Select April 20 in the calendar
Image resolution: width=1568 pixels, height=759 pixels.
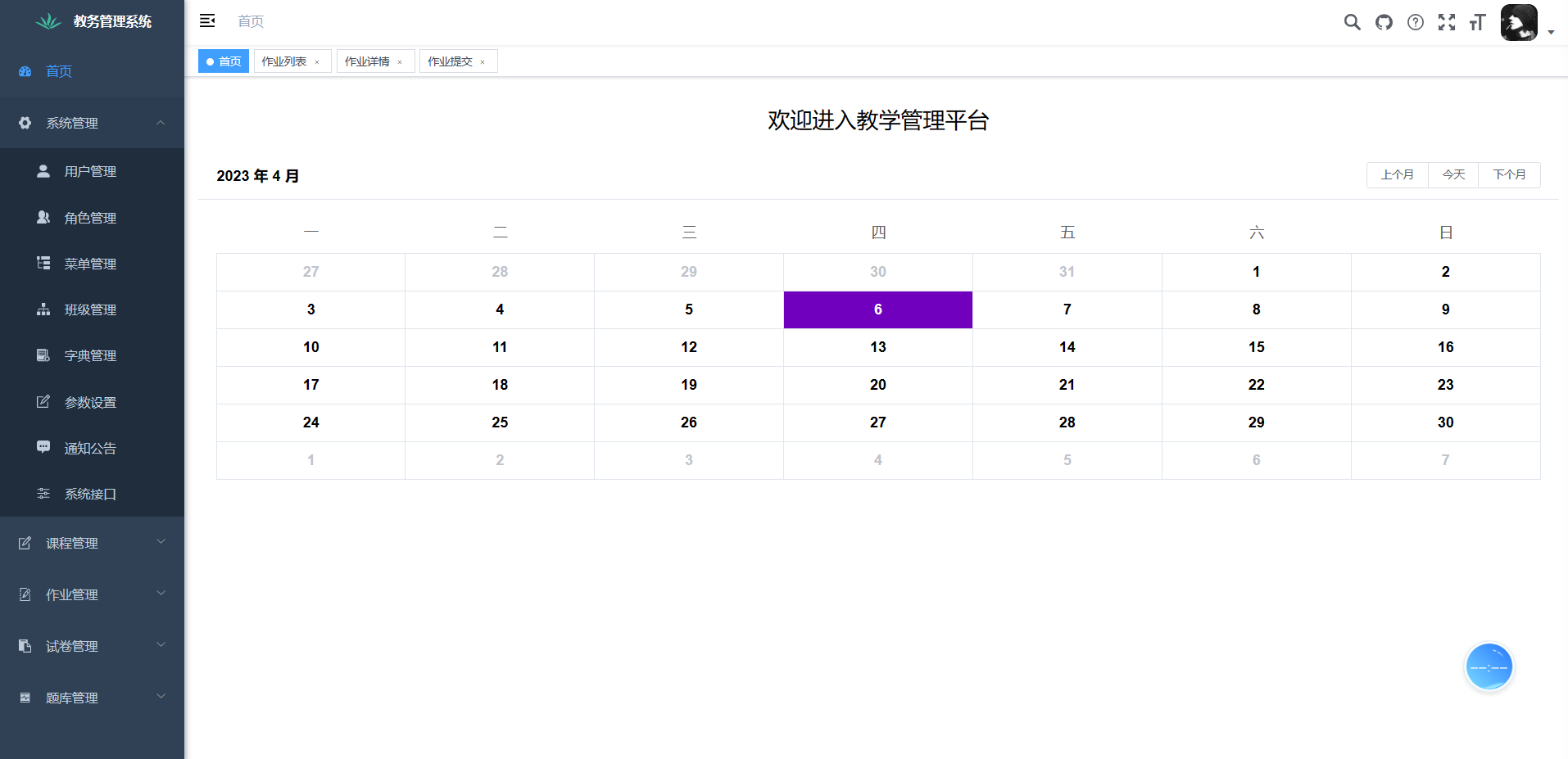pyautogui.click(x=877, y=385)
